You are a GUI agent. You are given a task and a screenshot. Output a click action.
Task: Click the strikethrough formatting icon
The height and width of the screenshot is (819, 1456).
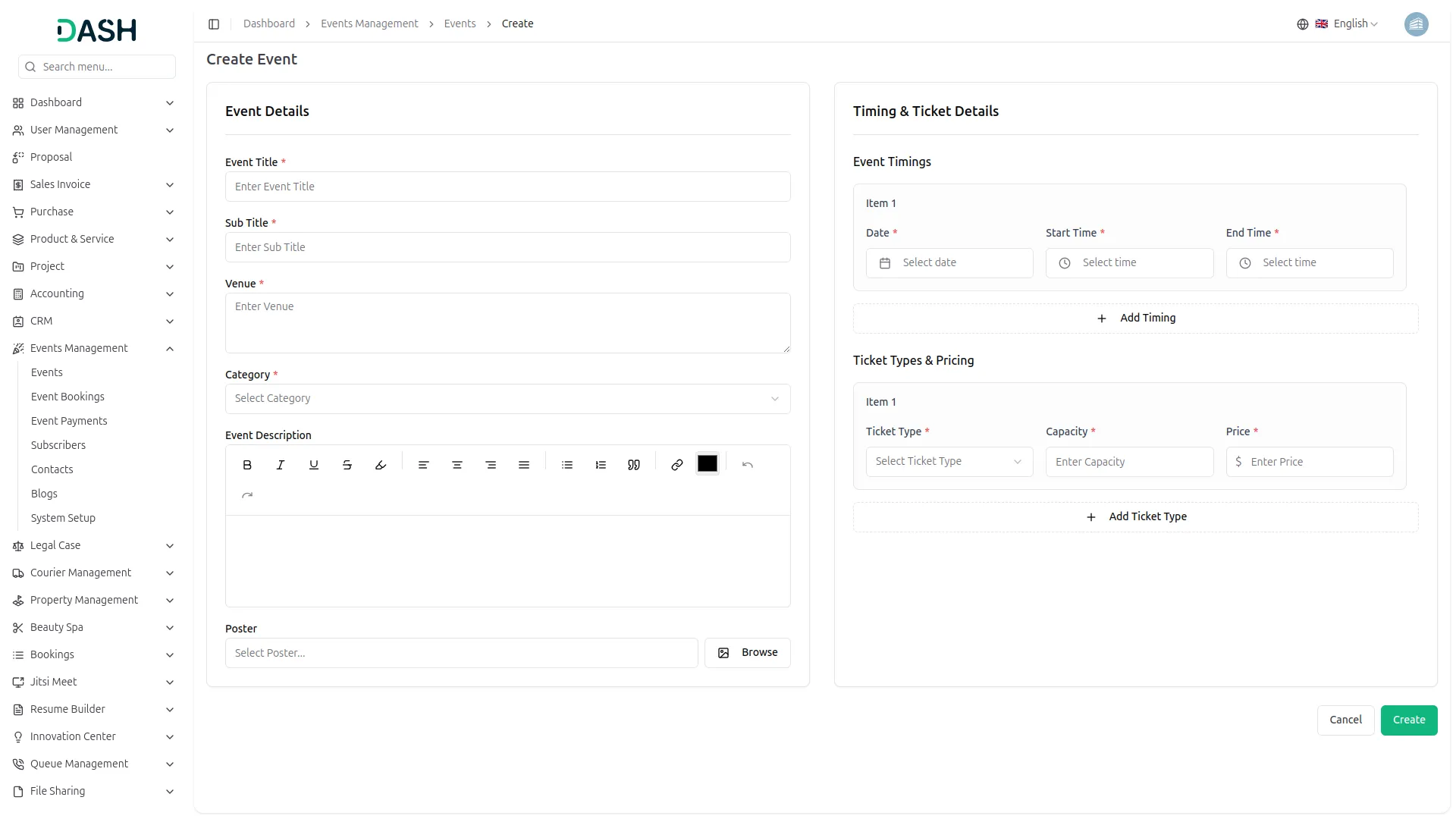pos(347,465)
